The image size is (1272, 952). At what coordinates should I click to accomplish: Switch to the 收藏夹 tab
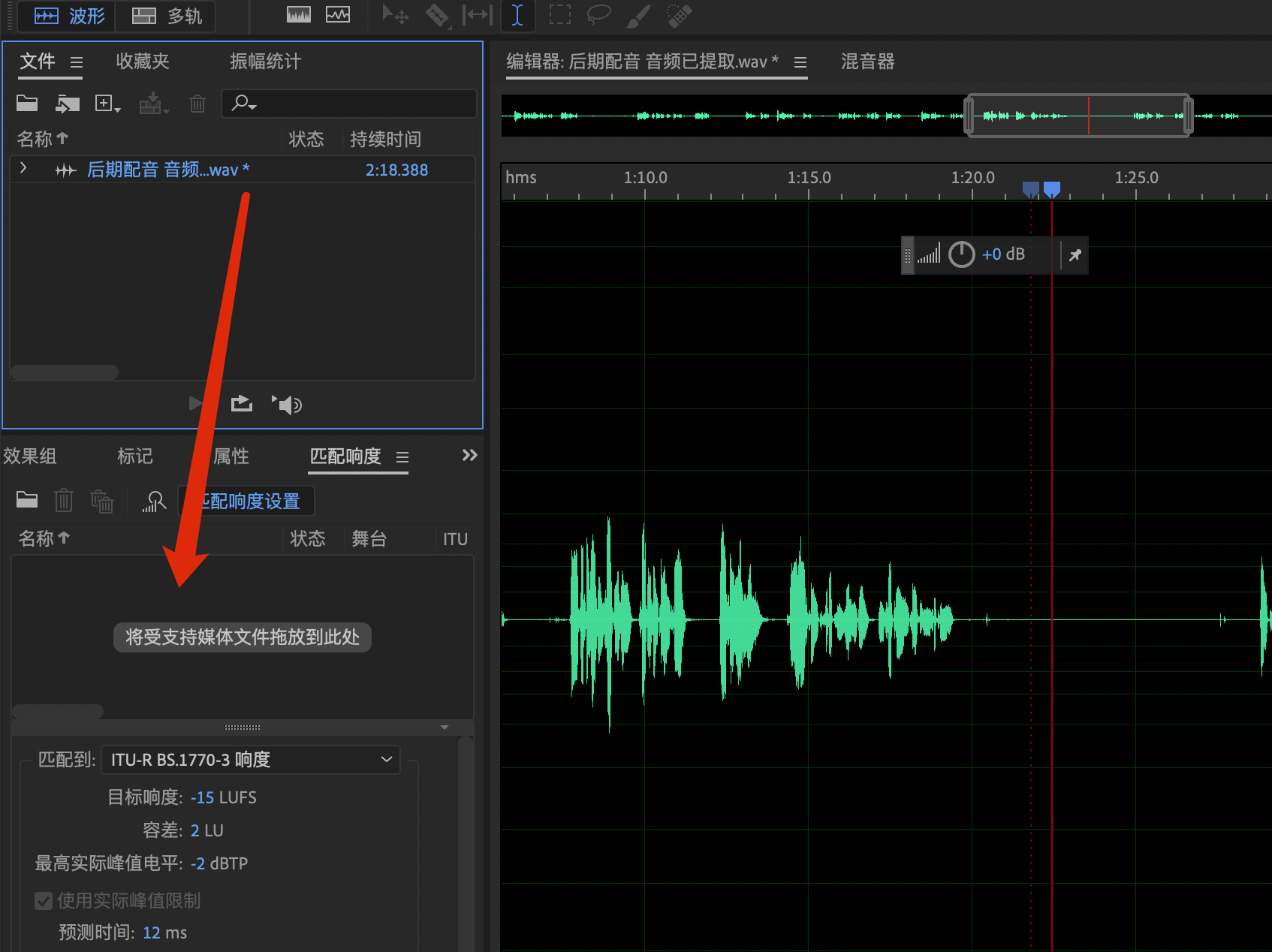[143, 62]
